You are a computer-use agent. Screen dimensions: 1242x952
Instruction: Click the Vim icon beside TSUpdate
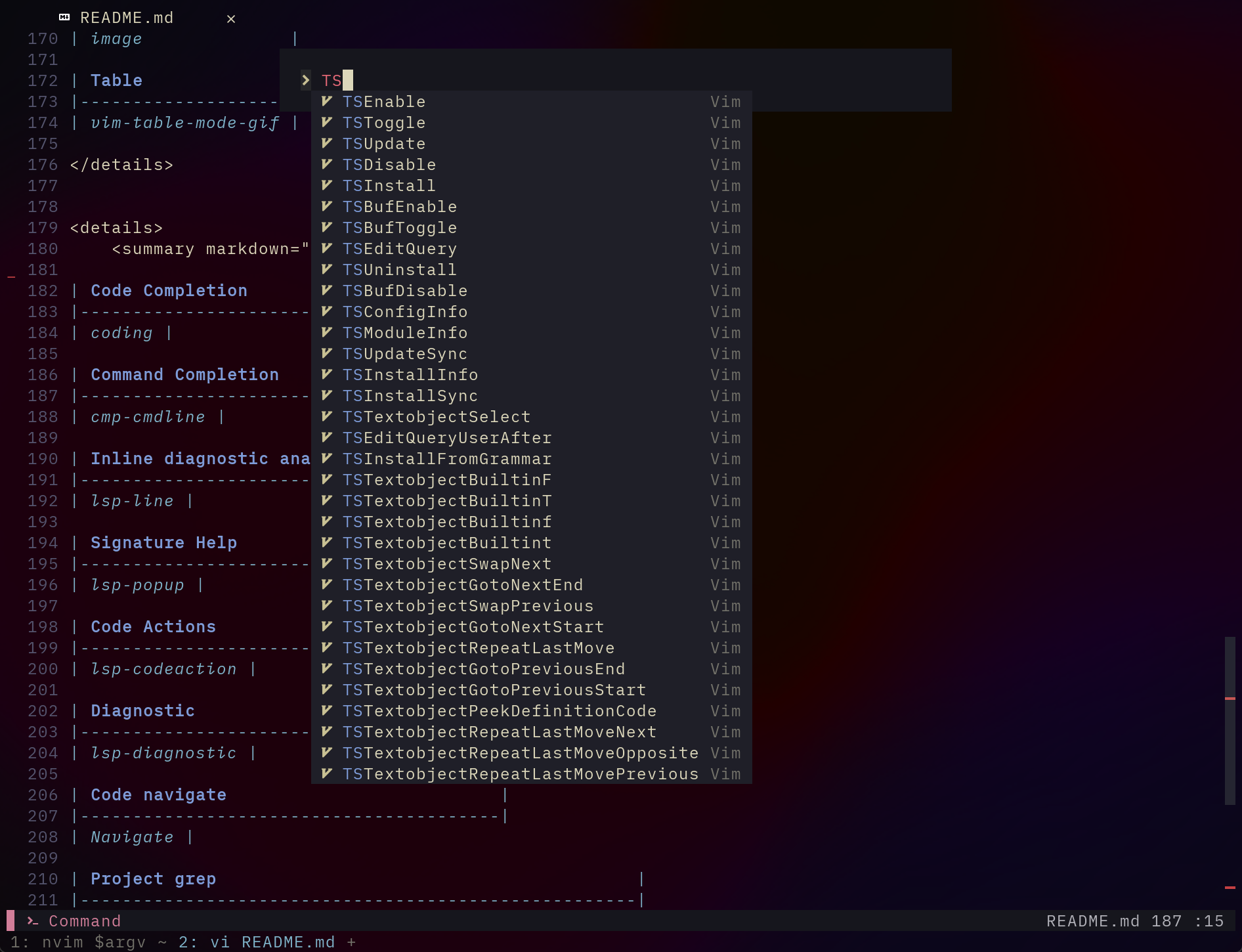point(327,143)
